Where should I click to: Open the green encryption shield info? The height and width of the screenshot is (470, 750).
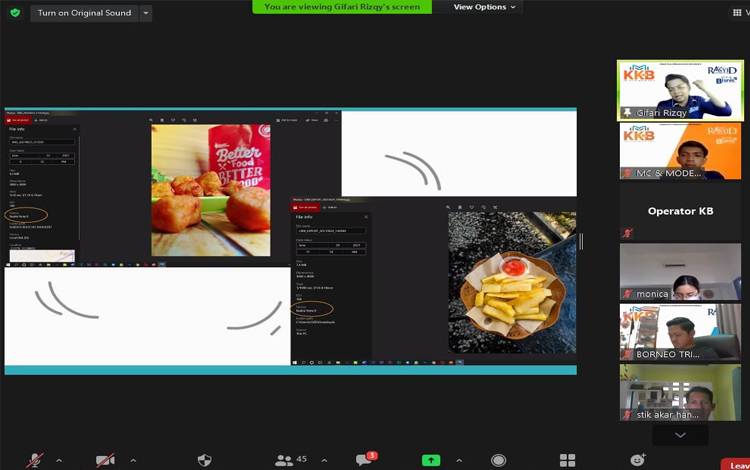coord(15,13)
